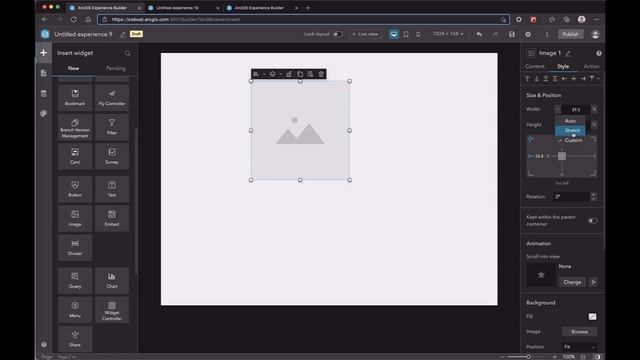Open help for Image 1 widget
Viewport: 640px width, 360px height.
(599, 53)
